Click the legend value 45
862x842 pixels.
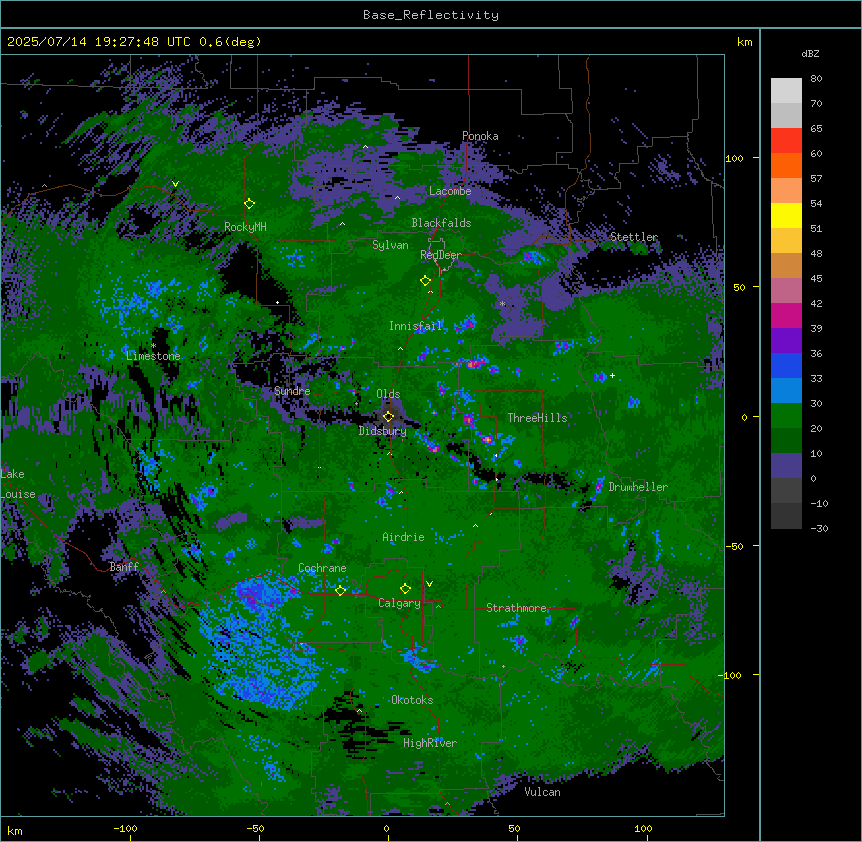[816, 279]
